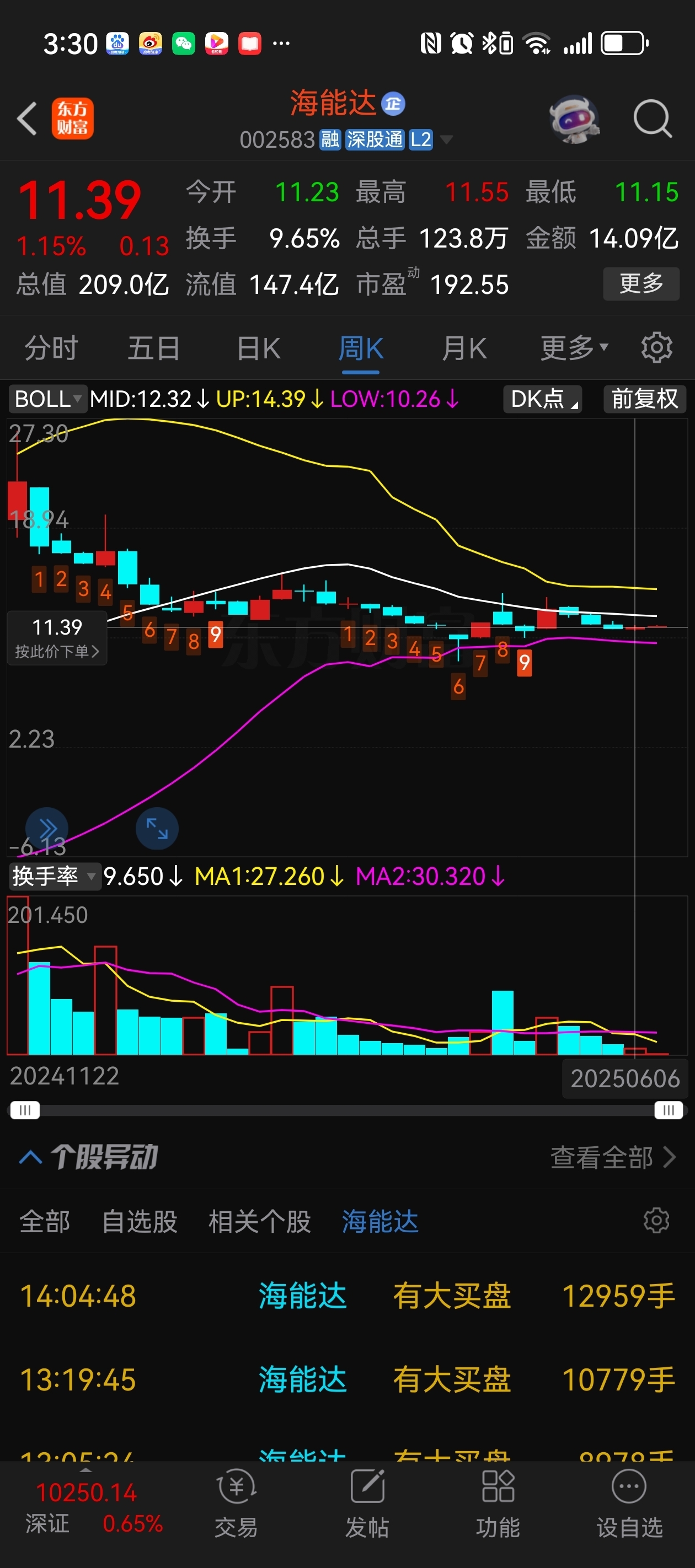Screen dimensions: 695x1568
Task: Tap the L2 level tag
Action: tap(421, 140)
